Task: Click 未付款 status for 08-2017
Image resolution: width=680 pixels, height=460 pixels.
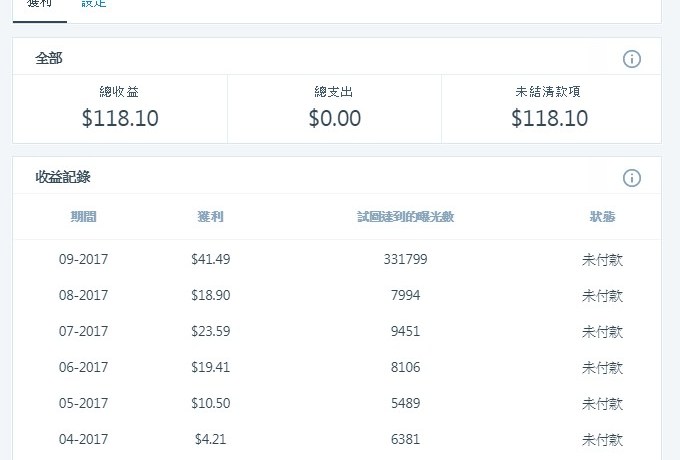Action: pos(602,295)
